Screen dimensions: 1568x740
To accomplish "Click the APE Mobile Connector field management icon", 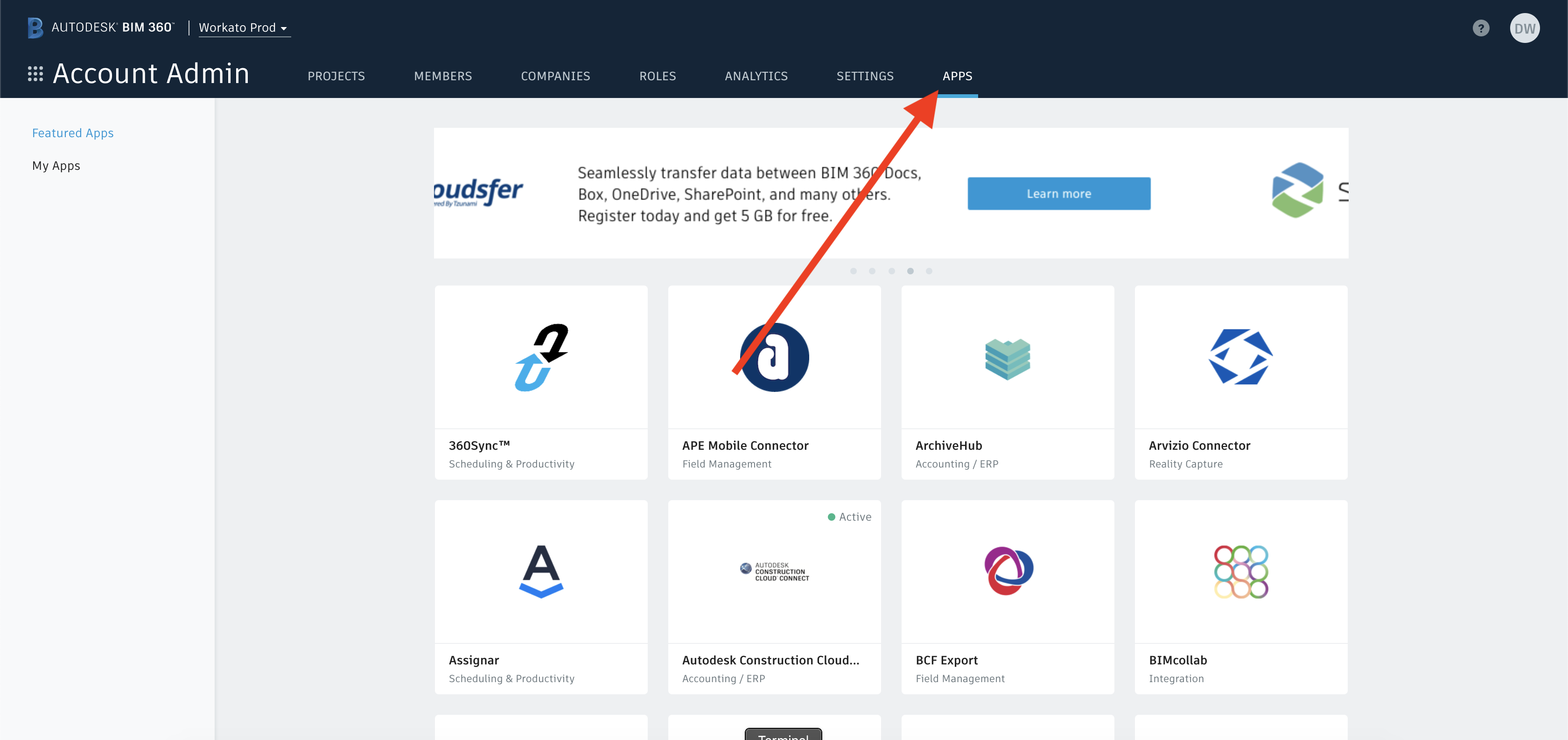I will coord(775,357).
